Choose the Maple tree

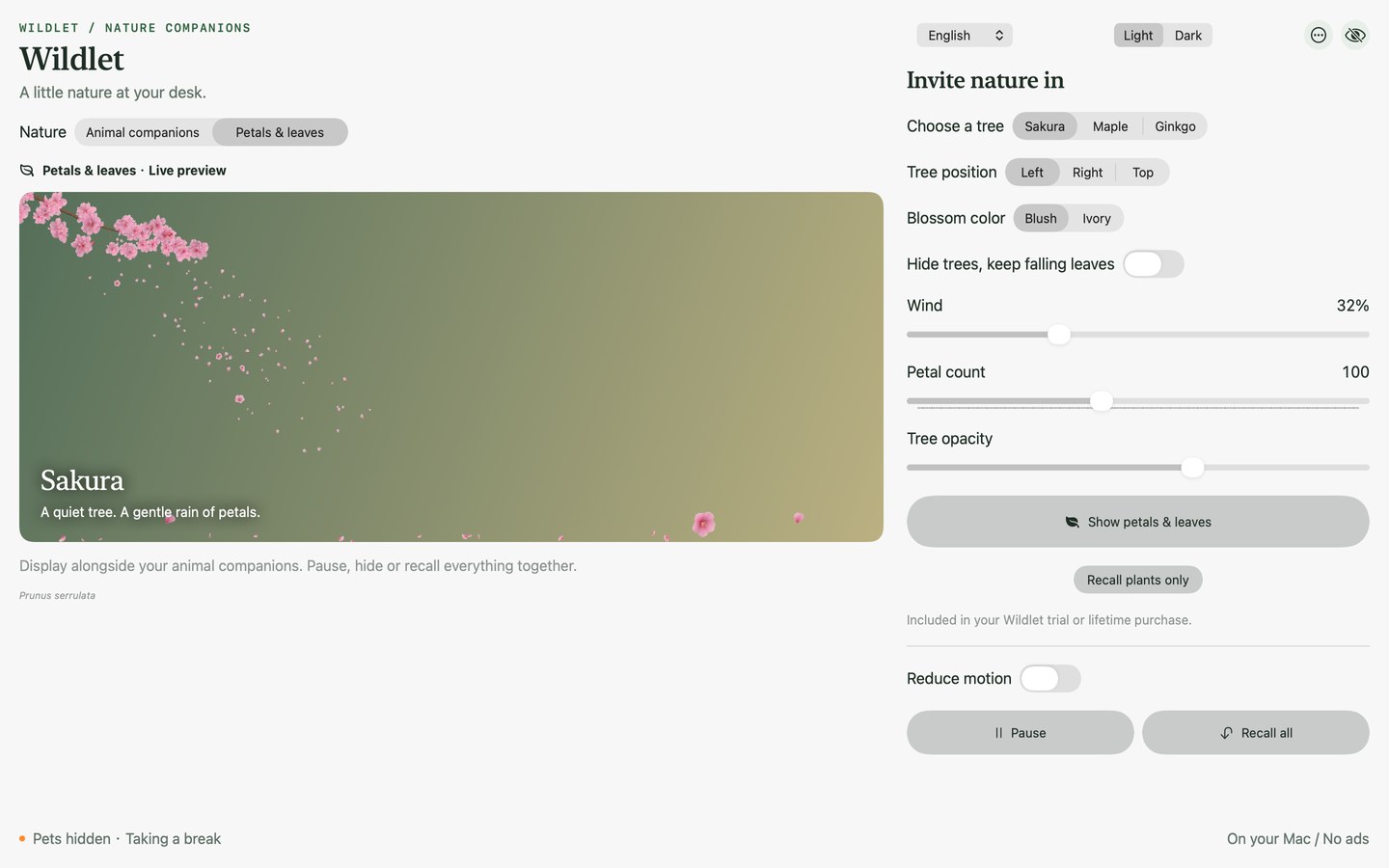[x=1110, y=126]
